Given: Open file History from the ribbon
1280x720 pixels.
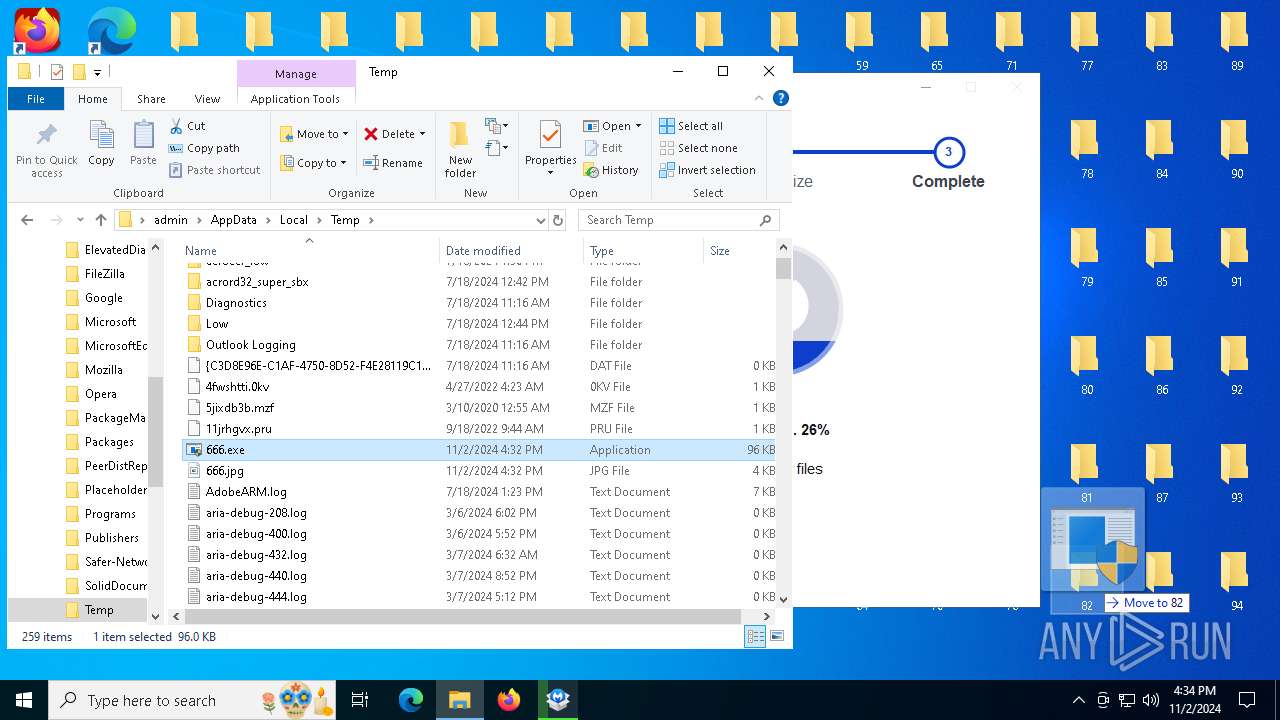Looking at the screenshot, I should [611, 170].
